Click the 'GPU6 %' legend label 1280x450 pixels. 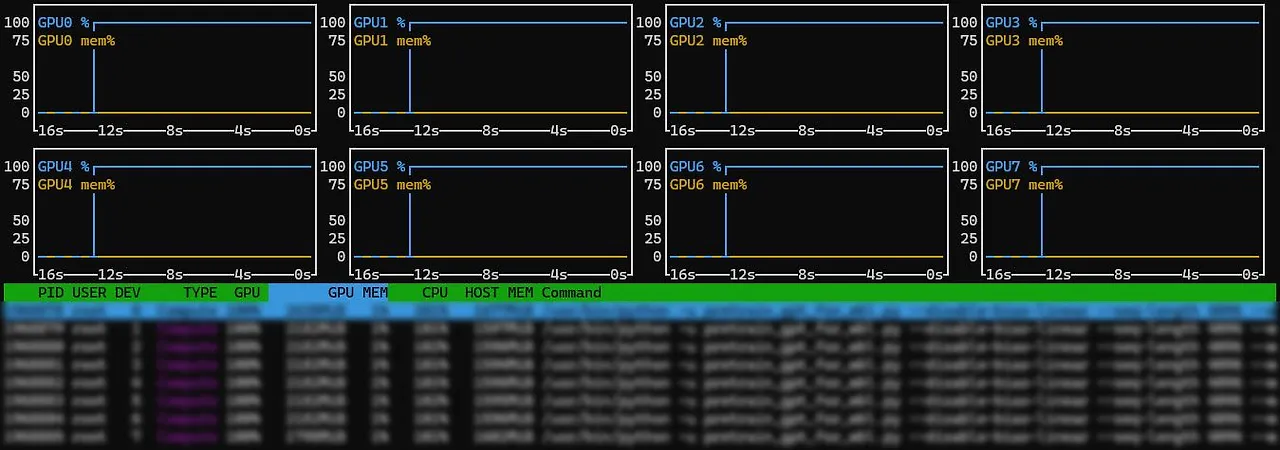(x=695, y=166)
